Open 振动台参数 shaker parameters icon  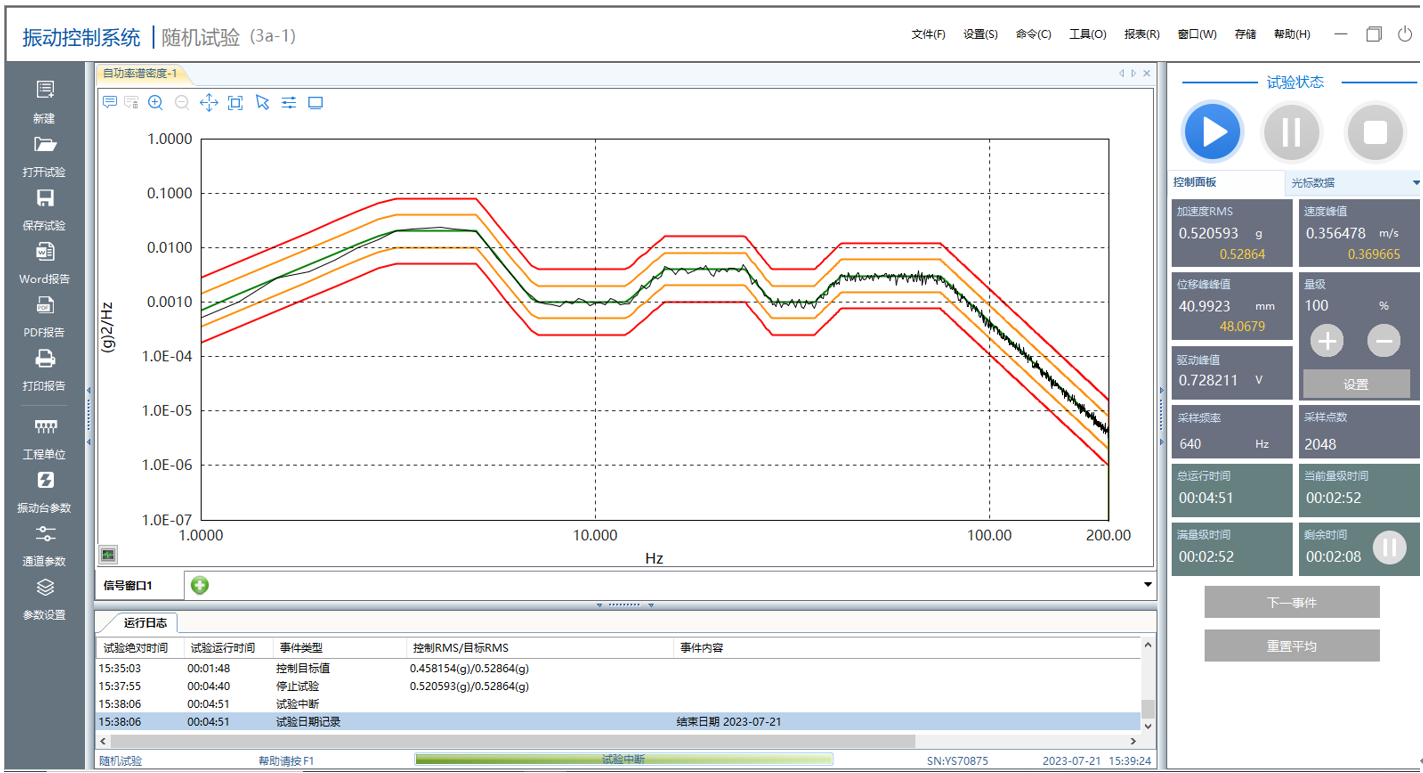(x=45, y=481)
